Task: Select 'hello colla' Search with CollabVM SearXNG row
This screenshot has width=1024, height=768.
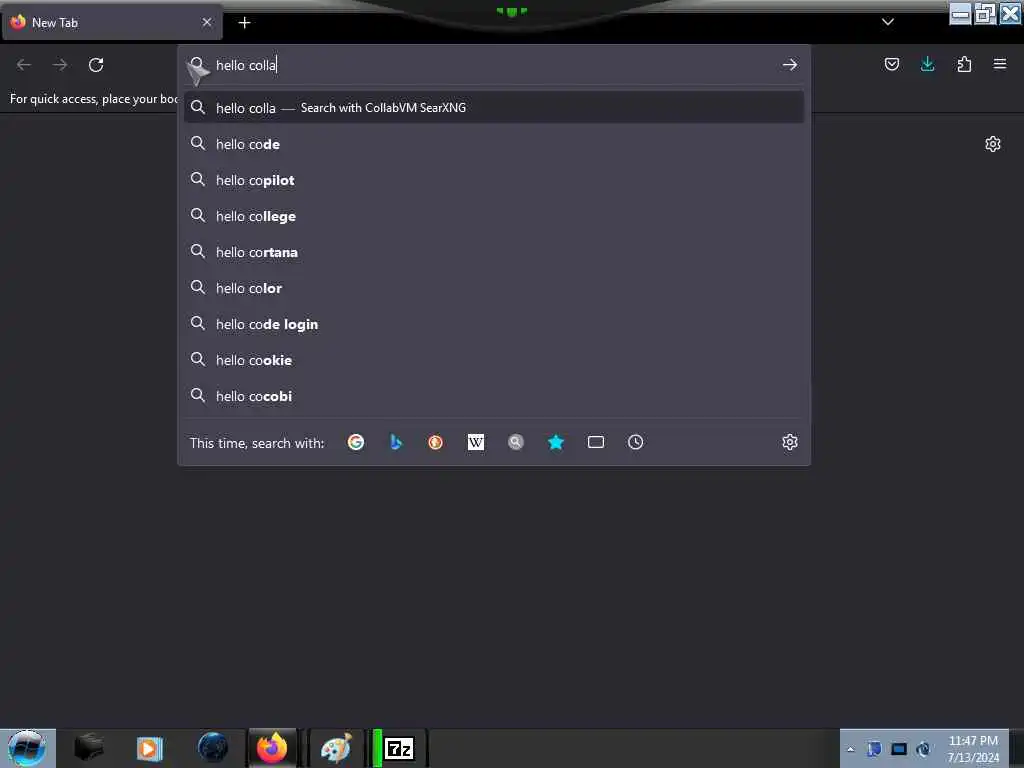Action: pyautogui.click(x=494, y=108)
